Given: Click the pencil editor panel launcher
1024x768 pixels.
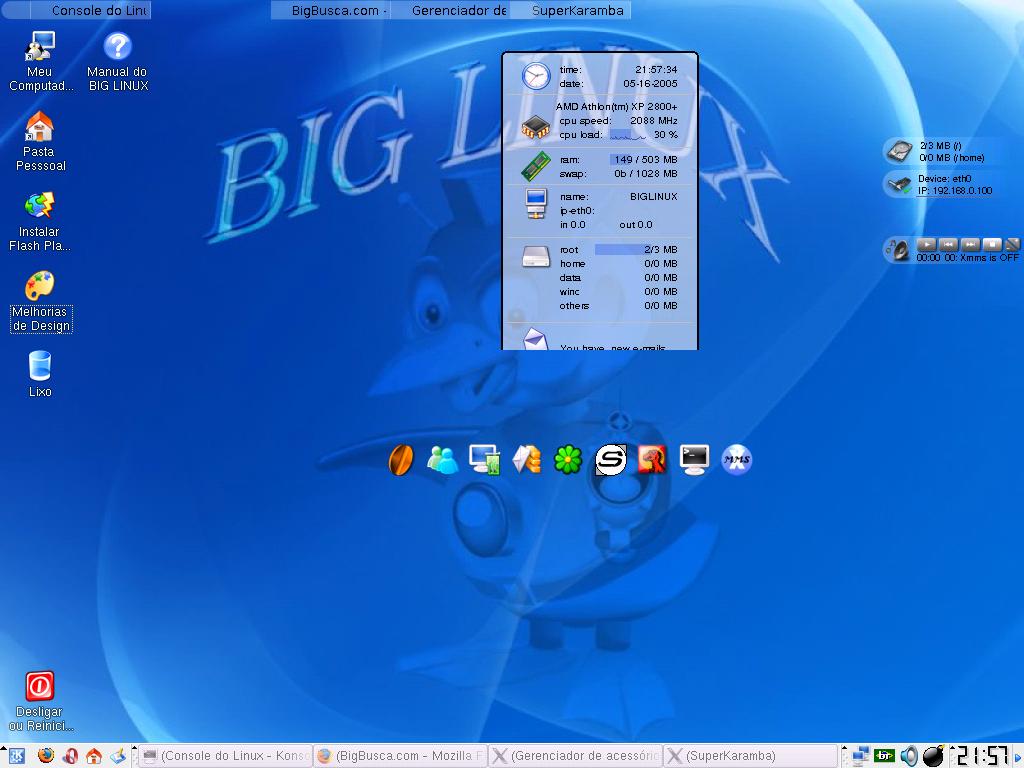Looking at the screenshot, I should click(x=118, y=756).
